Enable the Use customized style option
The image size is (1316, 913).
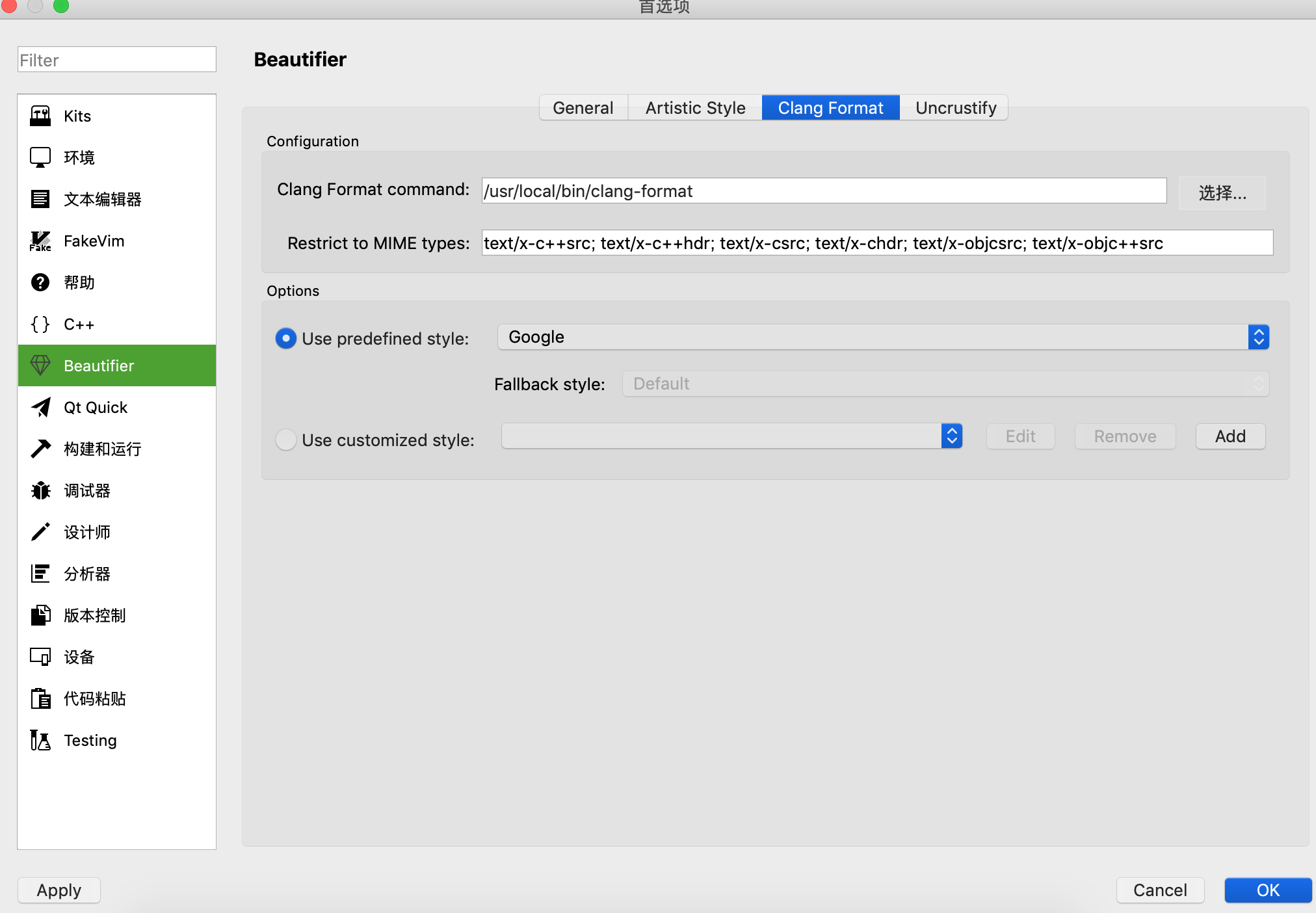click(x=286, y=440)
